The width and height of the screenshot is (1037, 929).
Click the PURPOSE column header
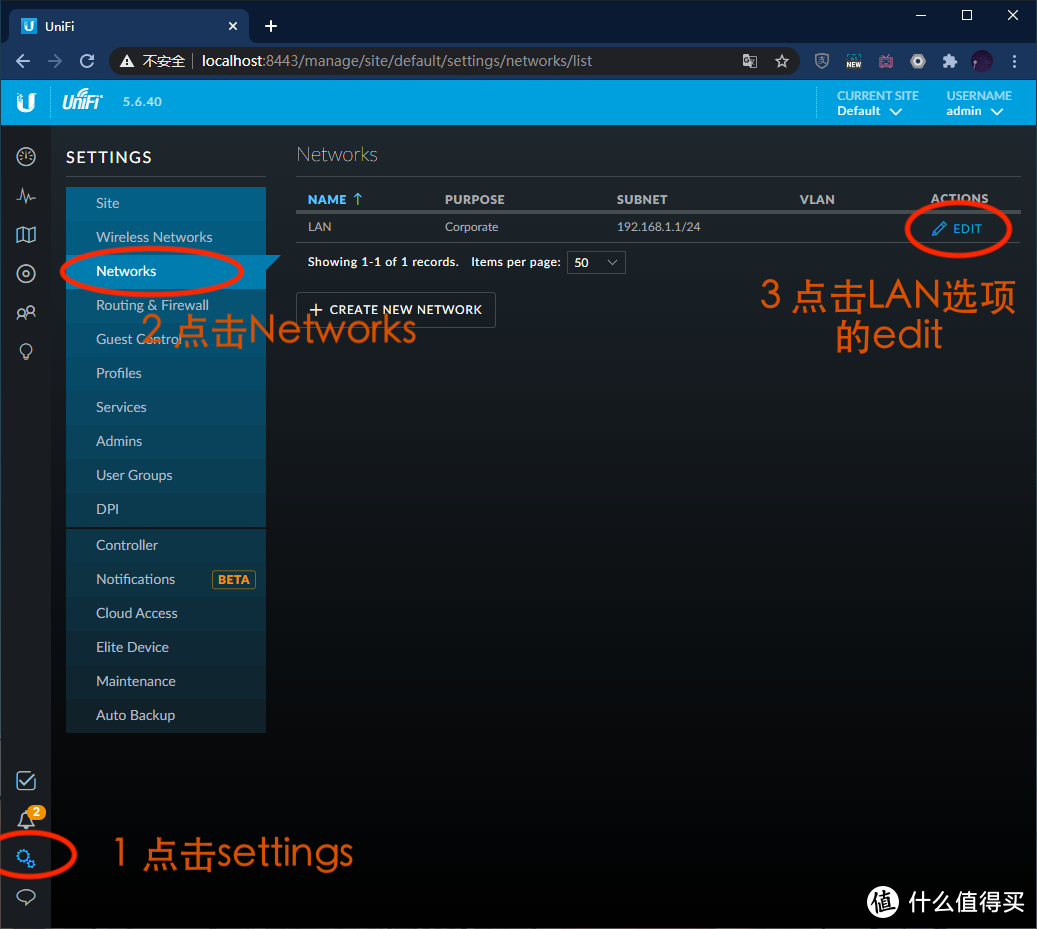pyautogui.click(x=474, y=200)
